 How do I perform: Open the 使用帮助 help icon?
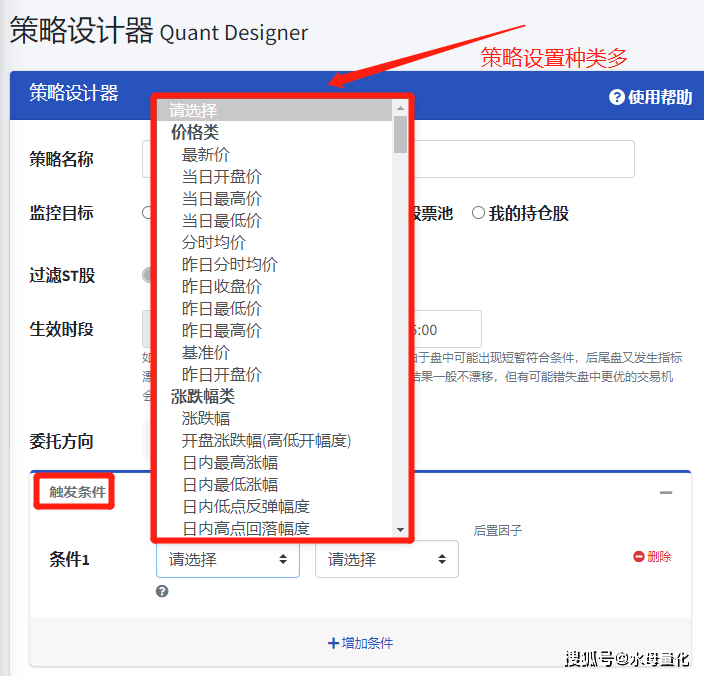click(616, 97)
